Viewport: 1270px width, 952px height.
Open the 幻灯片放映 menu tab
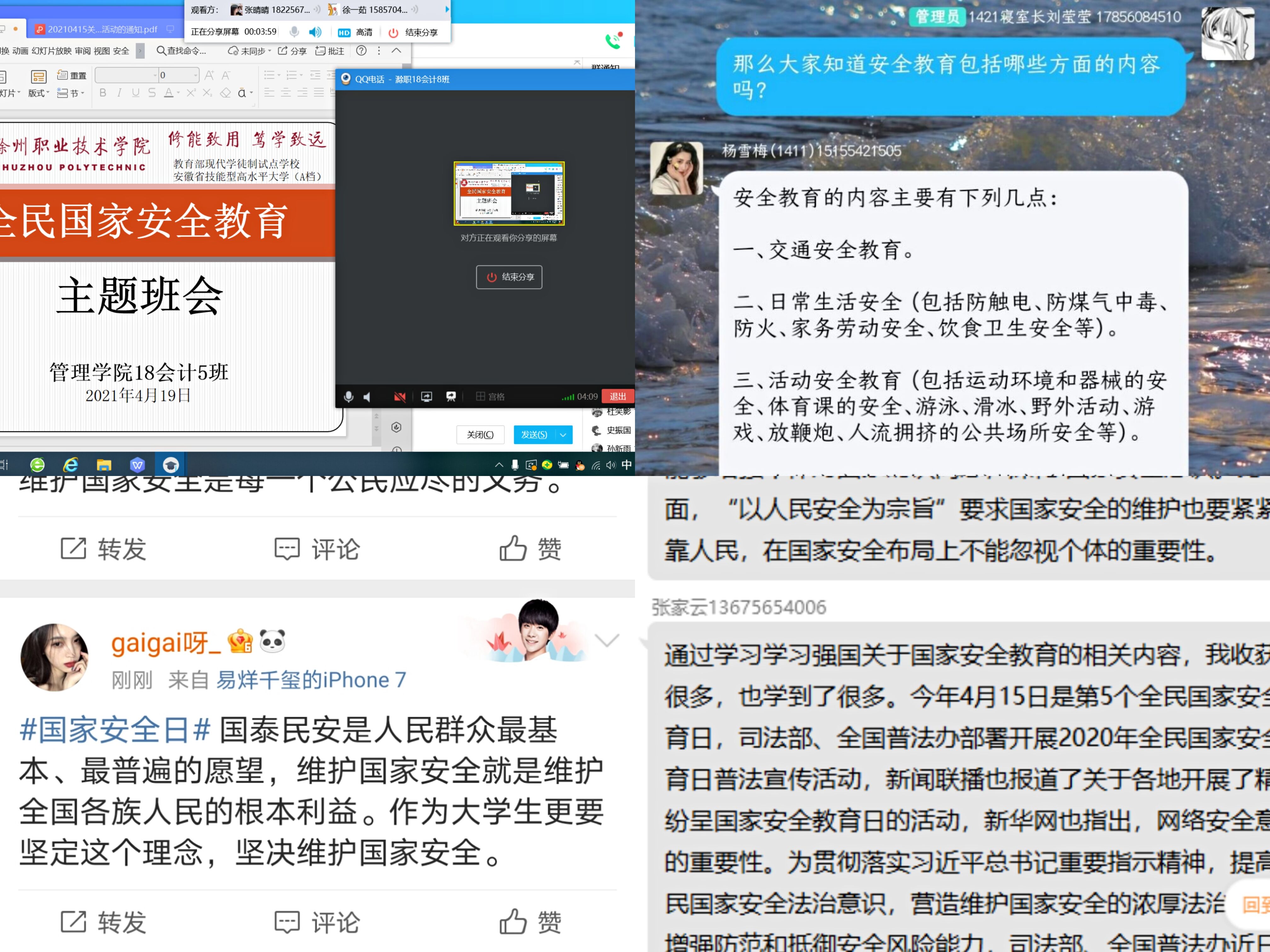52,51
